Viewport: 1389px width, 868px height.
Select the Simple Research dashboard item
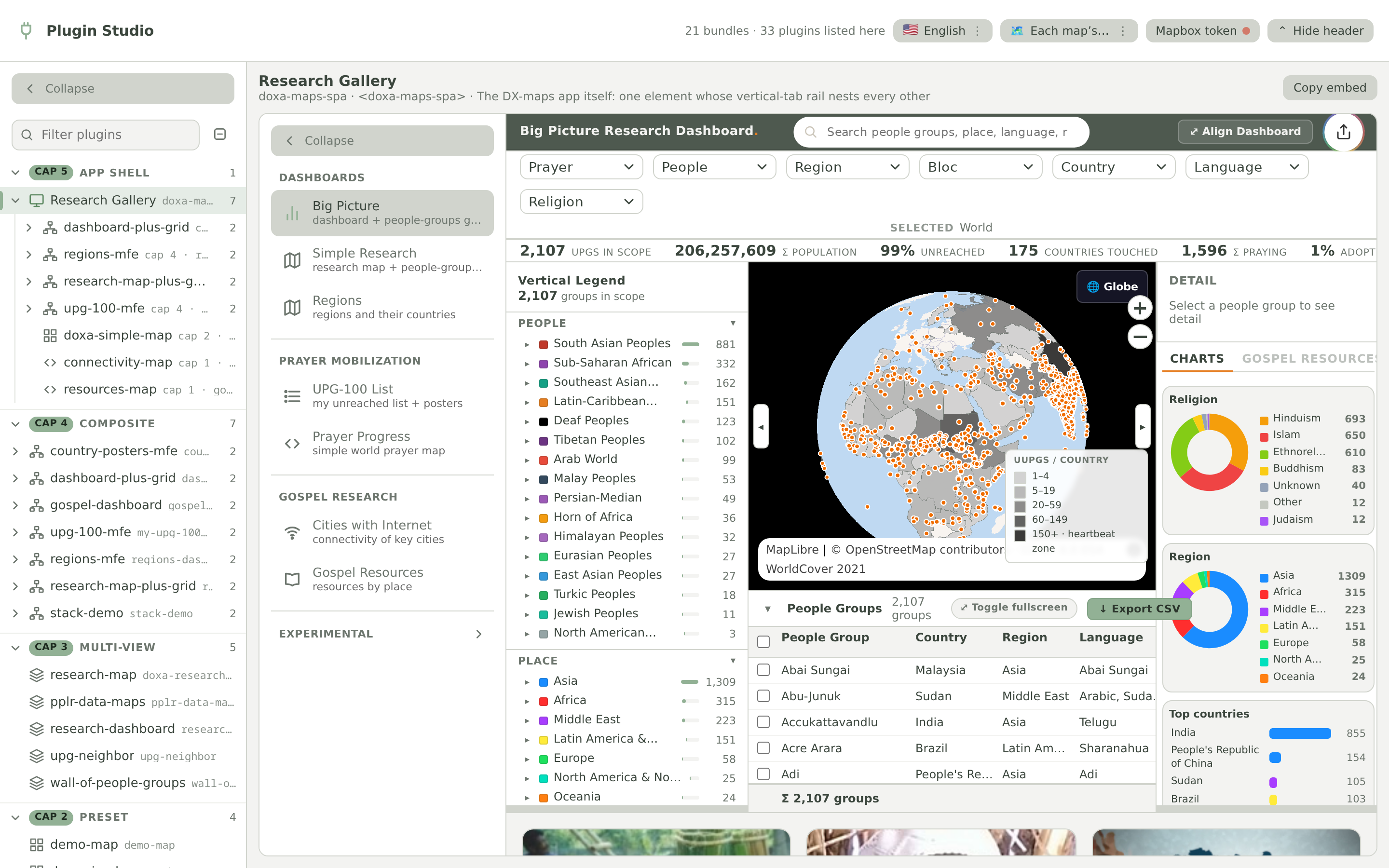[x=382, y=260]
